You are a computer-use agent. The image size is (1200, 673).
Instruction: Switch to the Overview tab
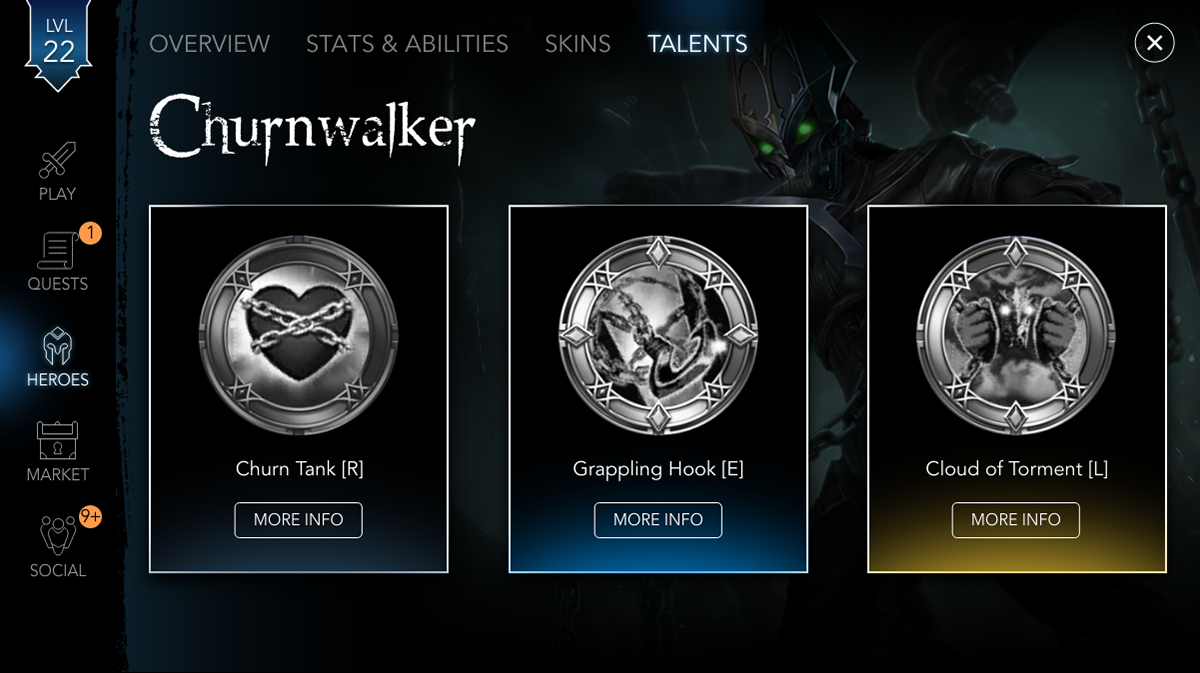tap(209, 44)
